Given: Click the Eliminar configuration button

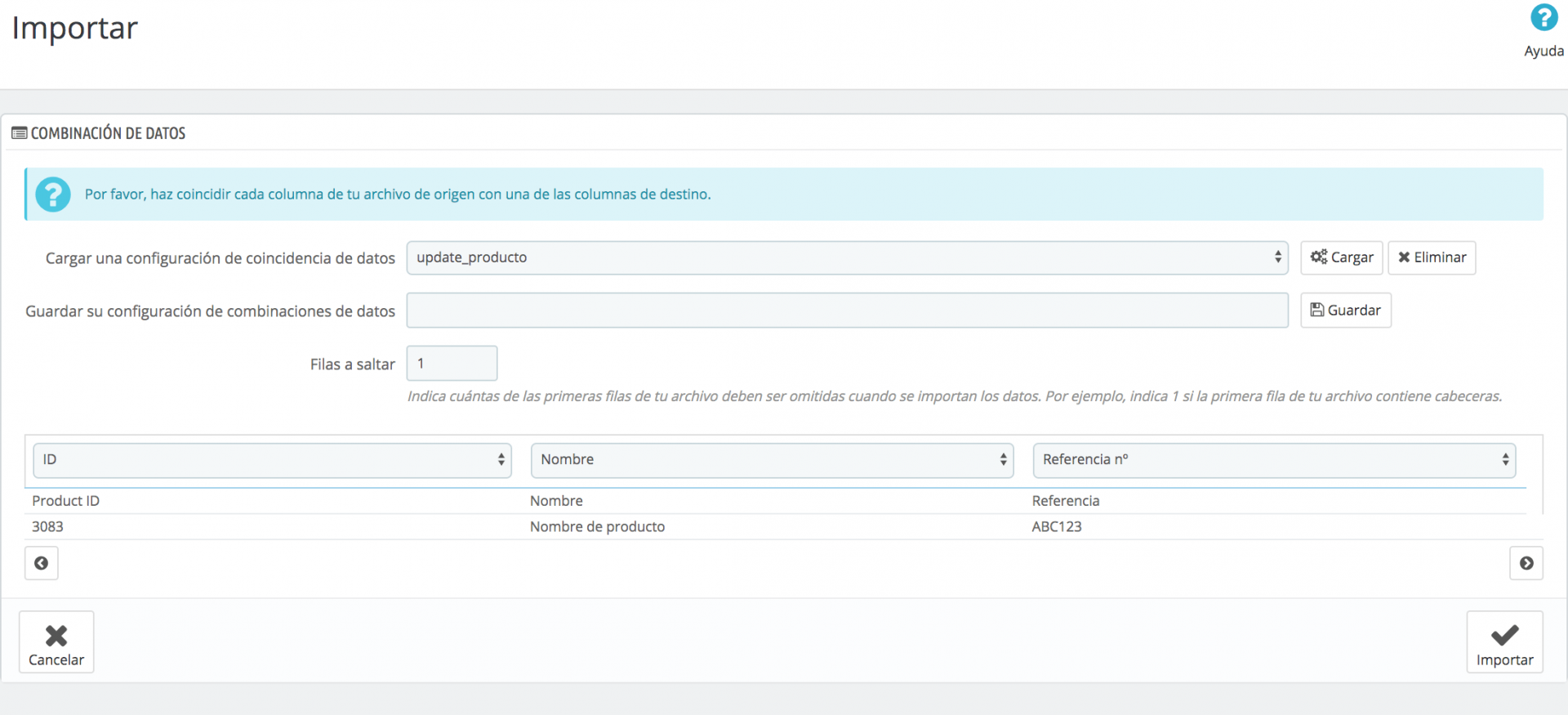Looking at the screenshot, I should click(1431, 257).
